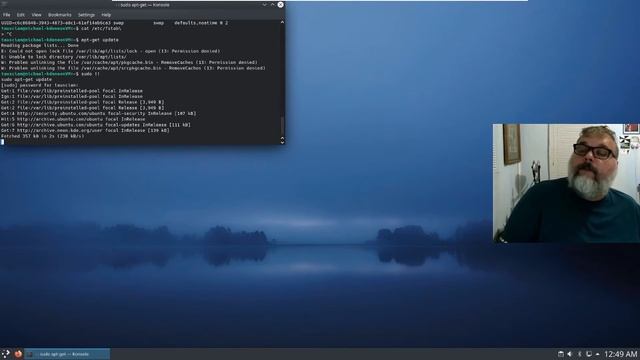Open the Edit menu in Konsole

[x=21, y=15]
